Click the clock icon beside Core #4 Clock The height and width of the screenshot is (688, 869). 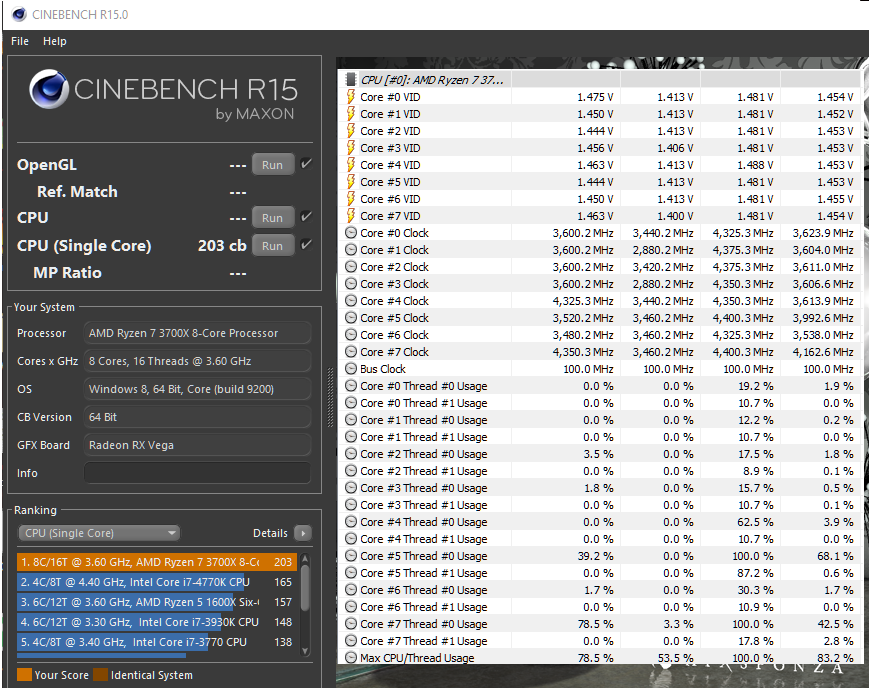click(x=351, y=301)
